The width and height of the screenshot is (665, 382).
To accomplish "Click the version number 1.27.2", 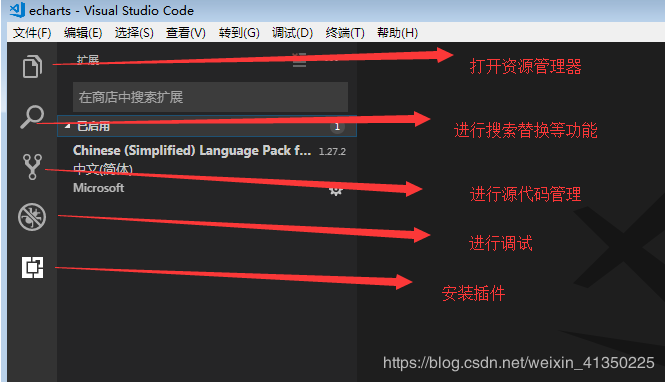I will pos(332,151).
